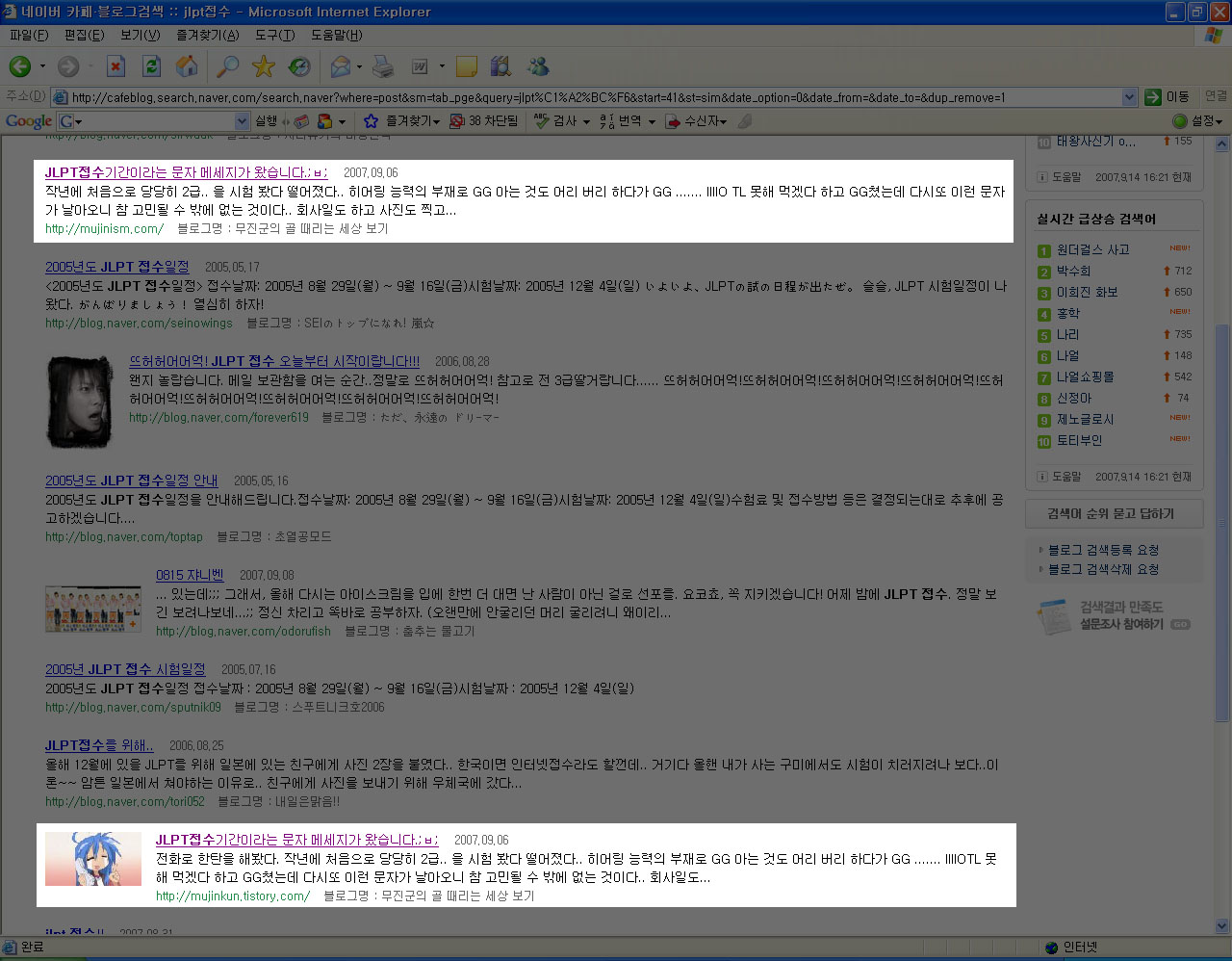Click the scrollbar down arrow
This screenshot has height=961, width=1232.
click(1222, 926)
